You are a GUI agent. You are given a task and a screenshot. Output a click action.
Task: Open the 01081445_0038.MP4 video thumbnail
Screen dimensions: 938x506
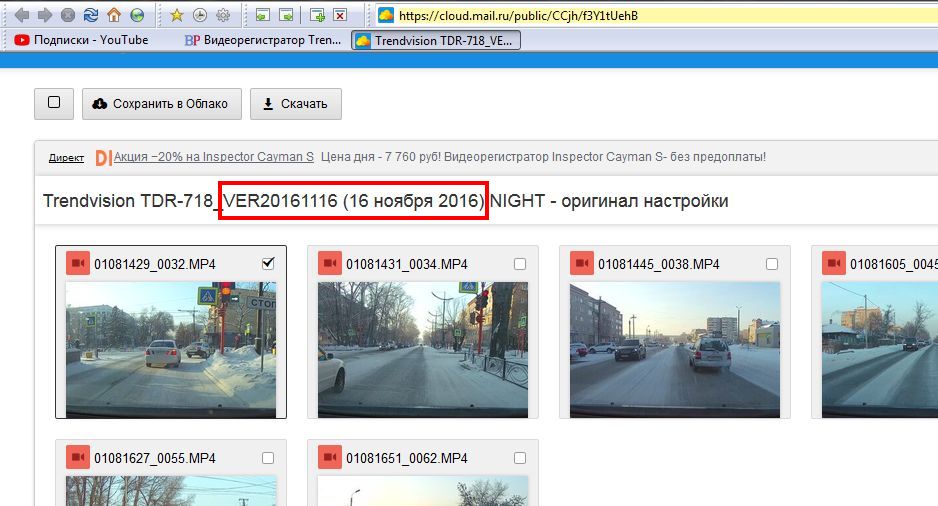click(x=674, y=348)
